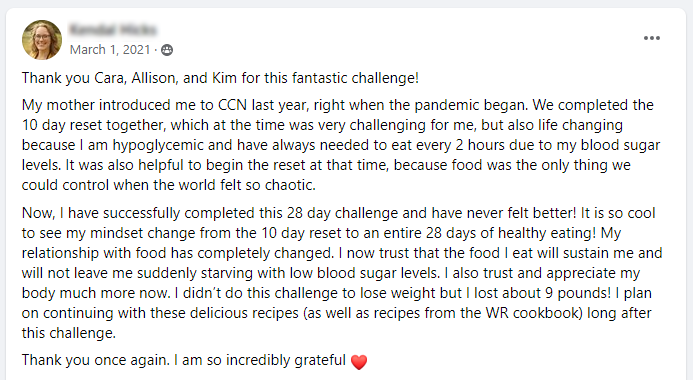Image resolution: width=693 pixels, height=380 pixels.
Task: Click the phrase "10 day reset together"
Action: (x=94, y=125)
